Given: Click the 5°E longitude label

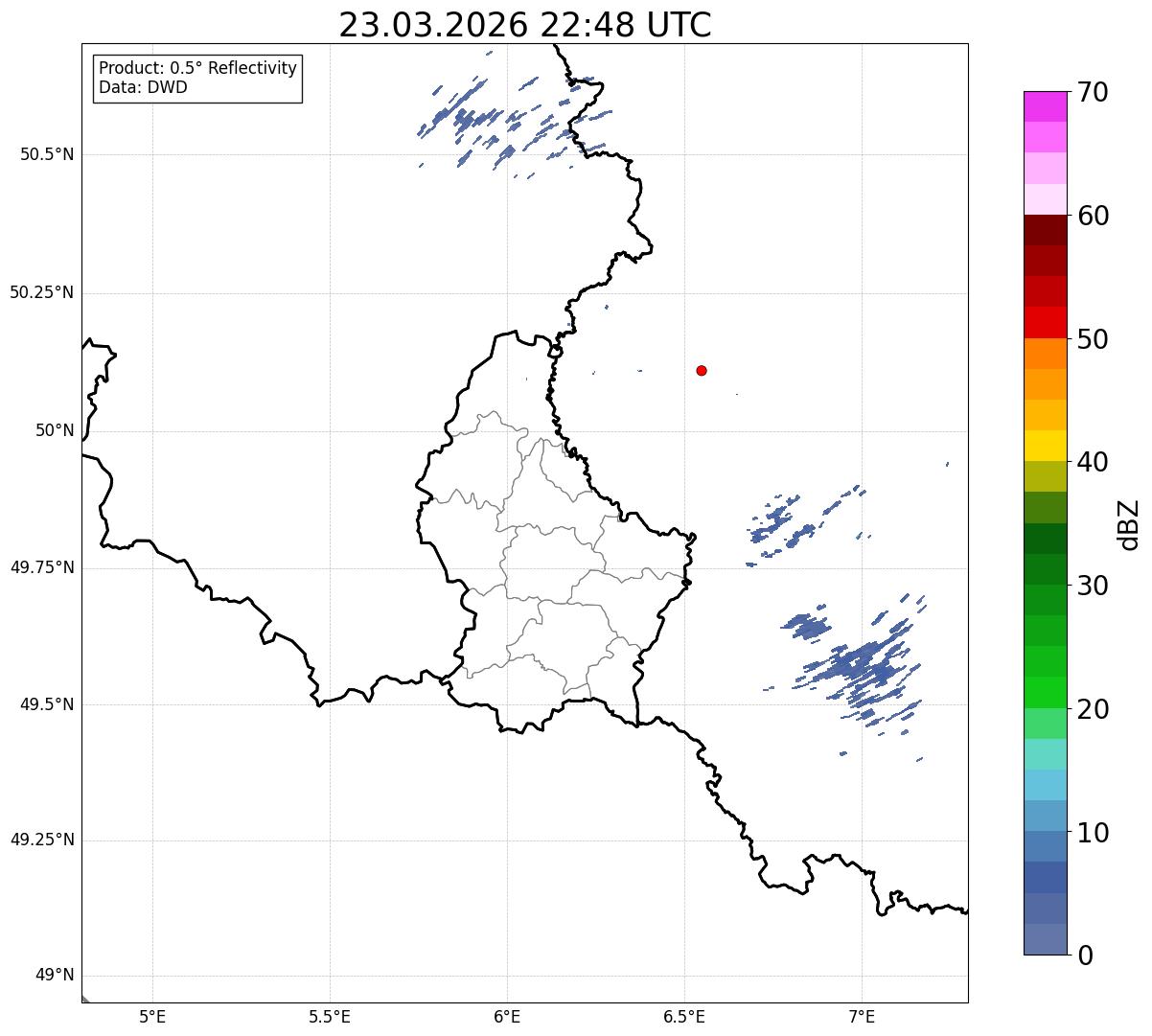Looking at the screenshot, I should [152, 1017].
